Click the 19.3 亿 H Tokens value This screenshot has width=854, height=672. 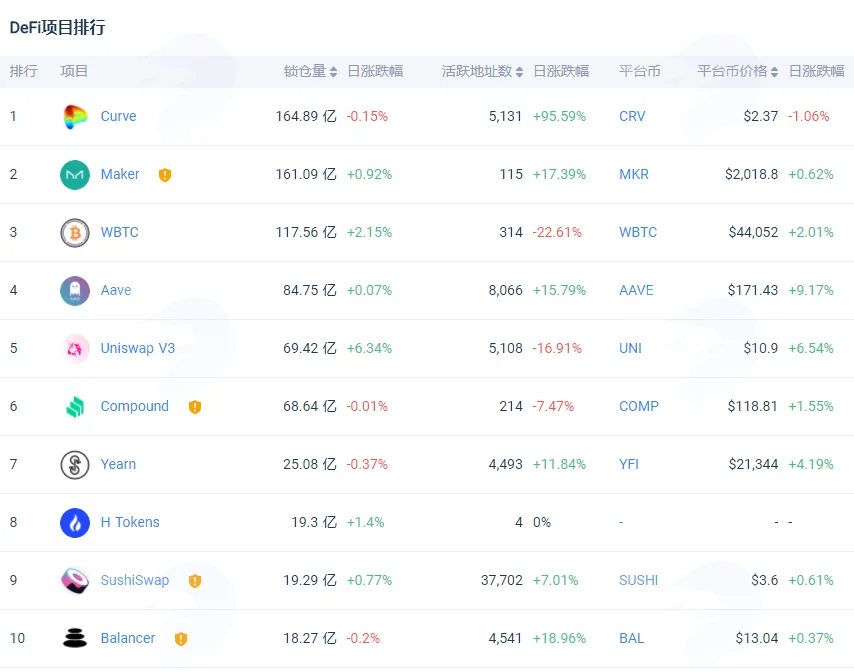pyautogui.click(x=314, y=522)
